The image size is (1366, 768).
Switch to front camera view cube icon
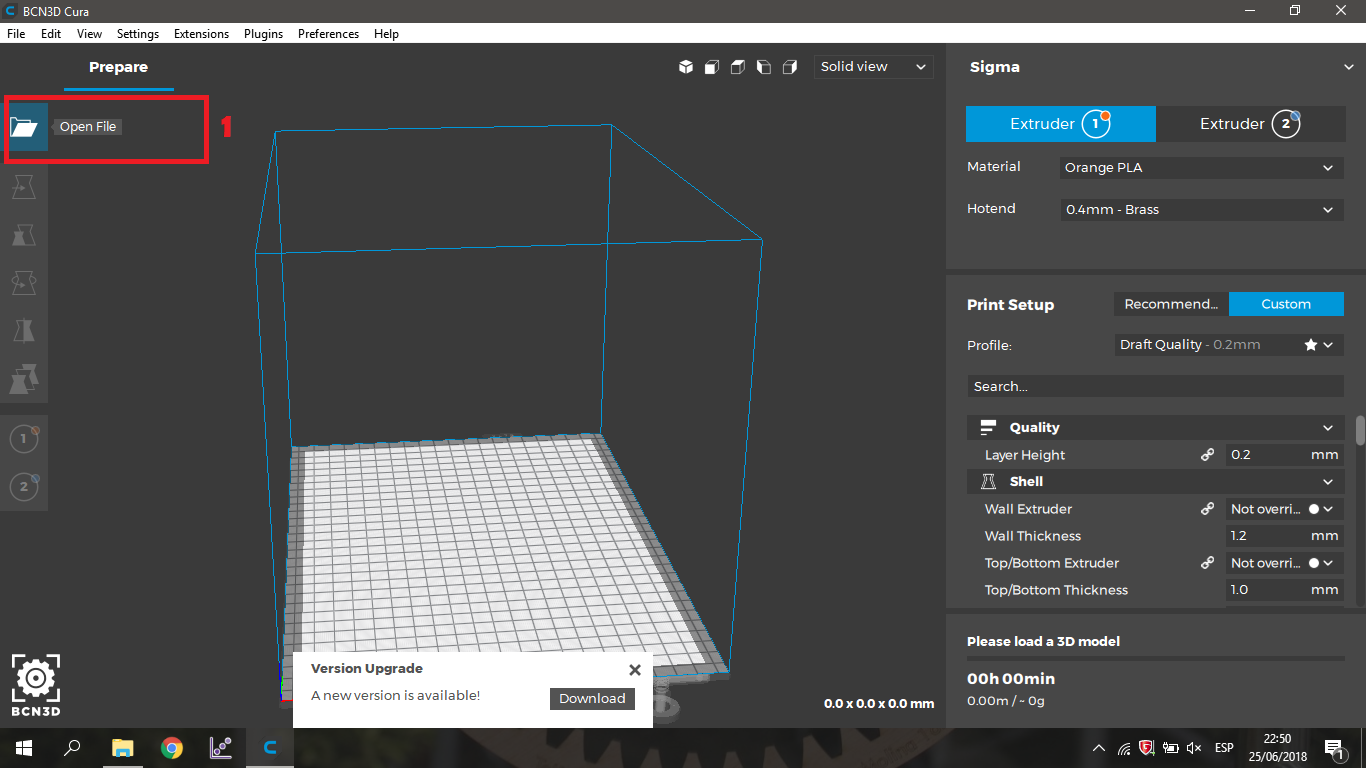[712, 67]
